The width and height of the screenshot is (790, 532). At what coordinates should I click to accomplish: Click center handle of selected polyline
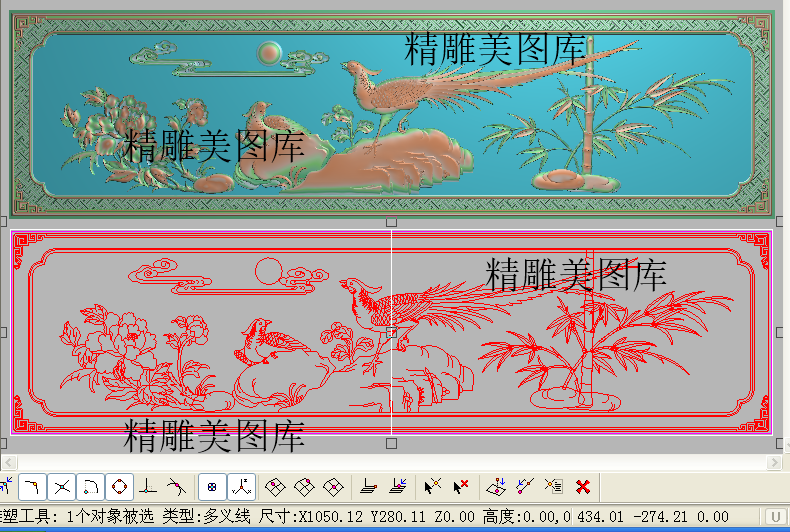click(x=391, y=332)
